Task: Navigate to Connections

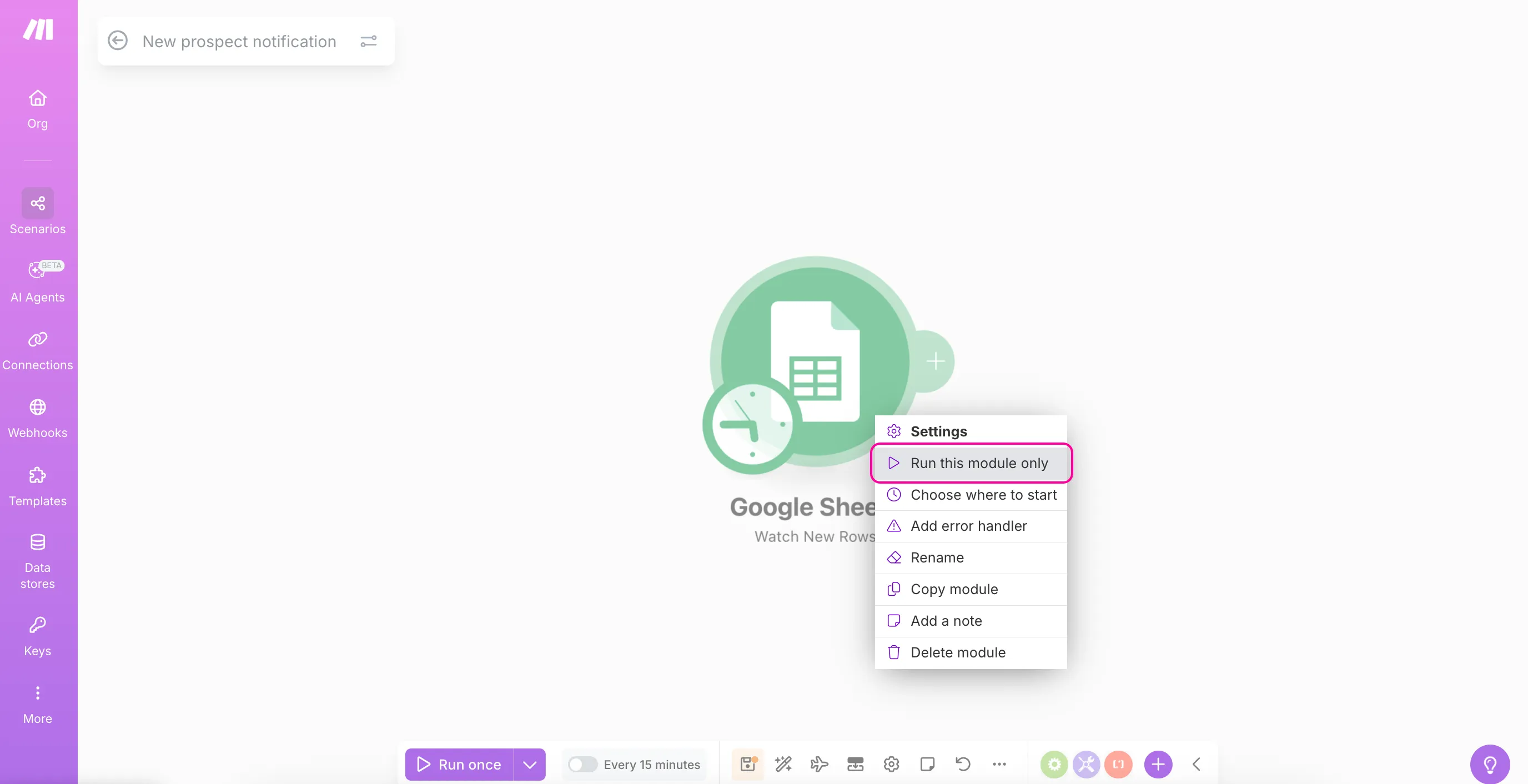Action: click(37, 351)
